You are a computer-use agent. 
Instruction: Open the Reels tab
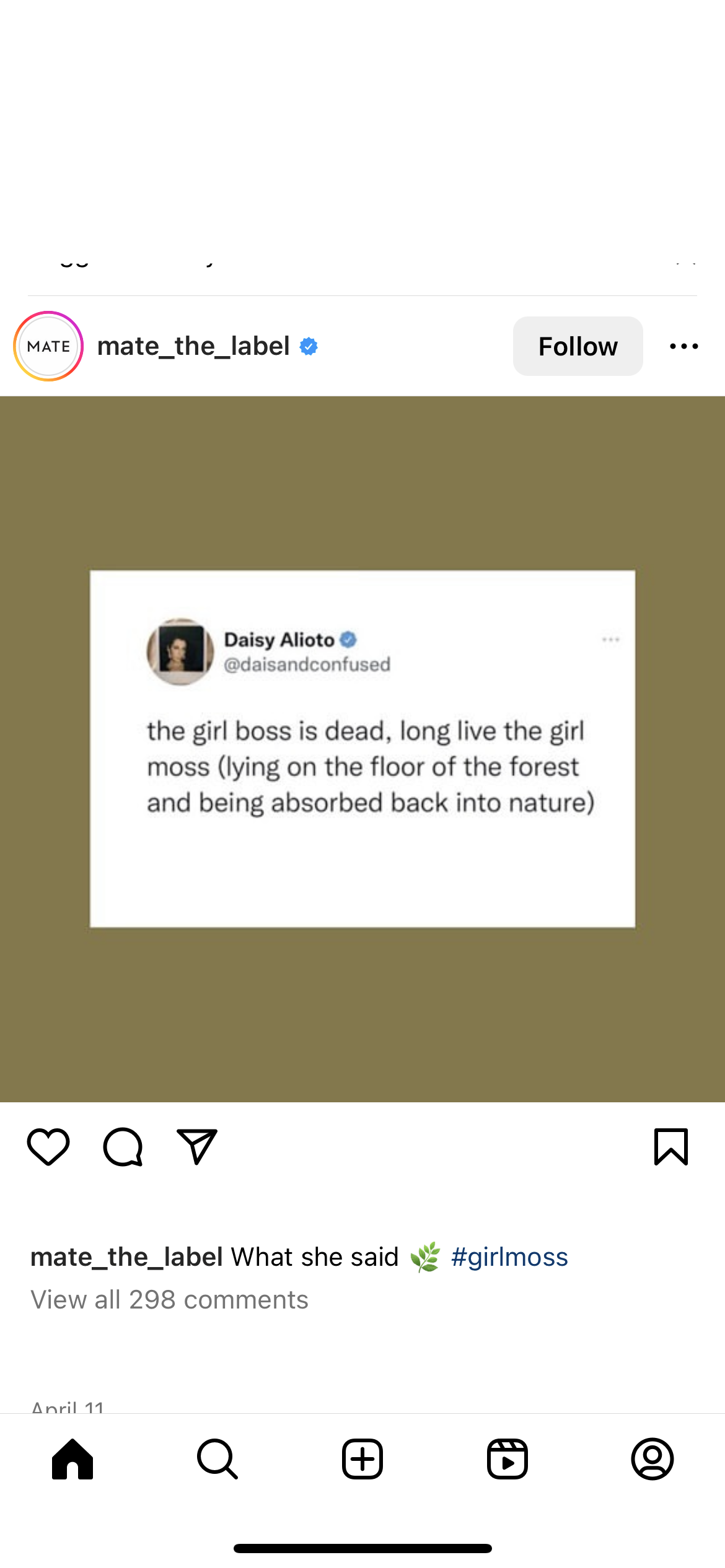(507, 1458)
